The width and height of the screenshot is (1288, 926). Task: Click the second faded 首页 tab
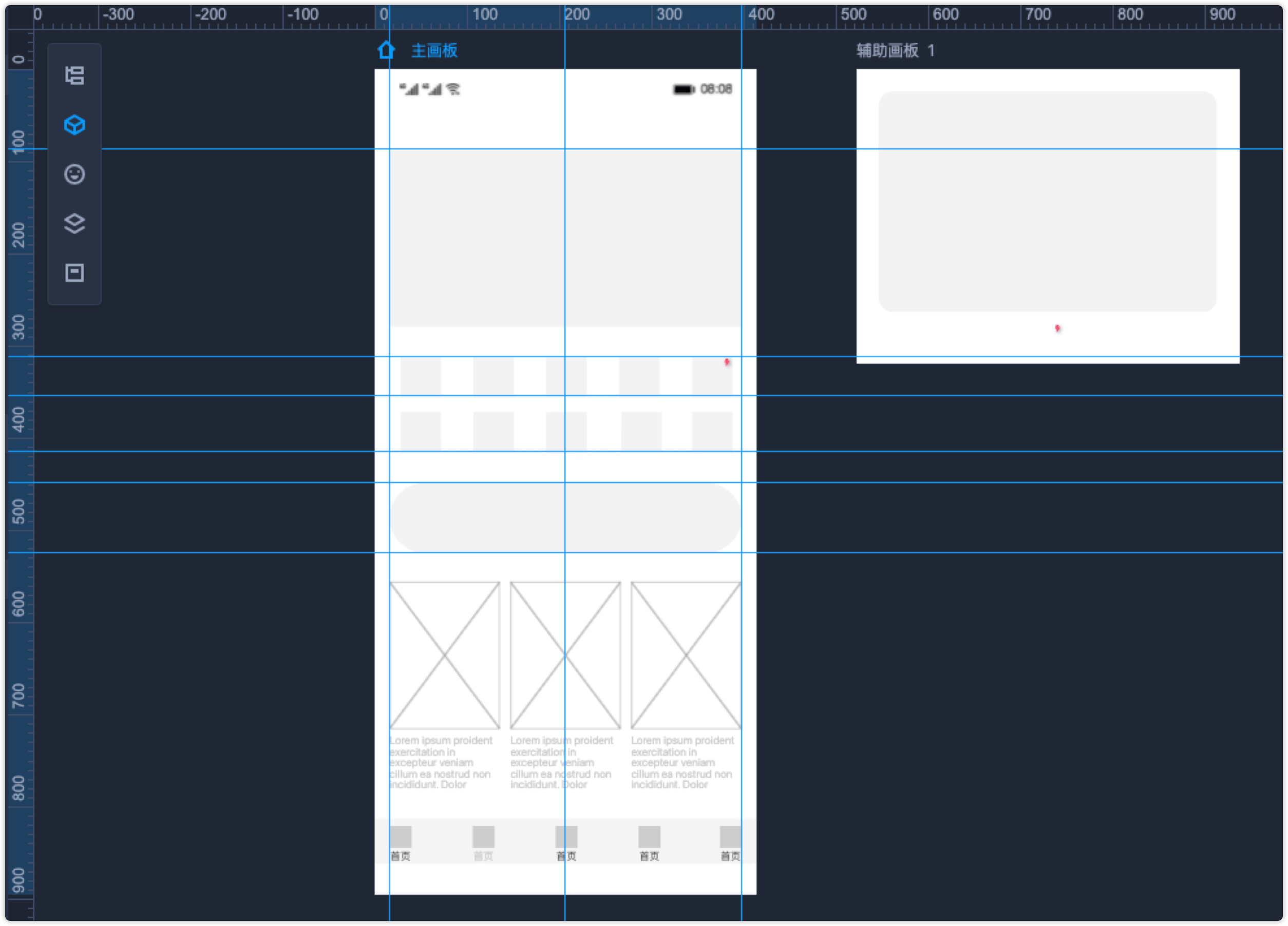[483, 844]
